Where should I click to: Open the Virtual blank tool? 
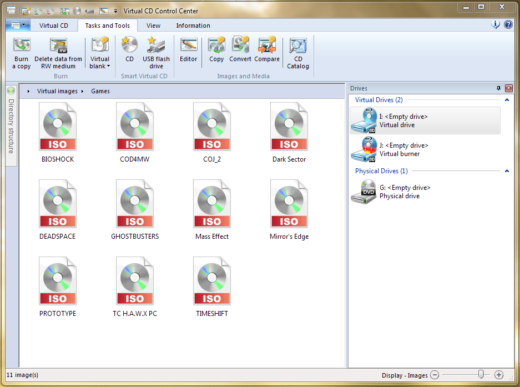point(100,53)
